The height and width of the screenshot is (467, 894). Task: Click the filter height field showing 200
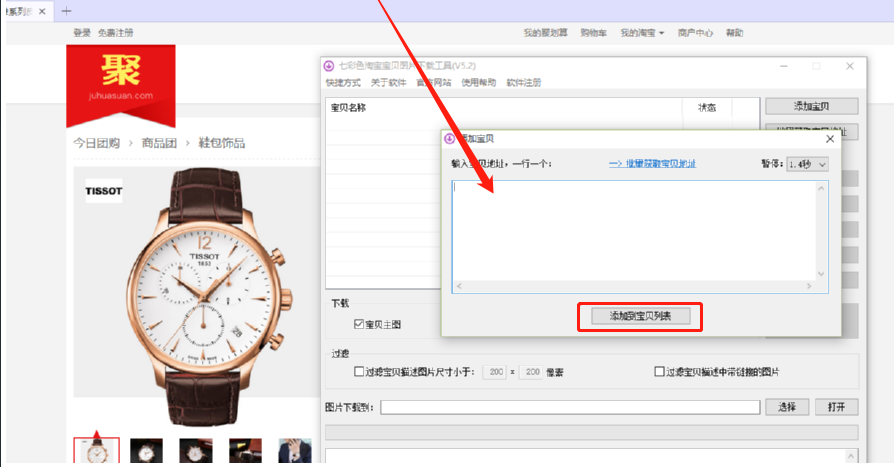(x=531, y=372)
